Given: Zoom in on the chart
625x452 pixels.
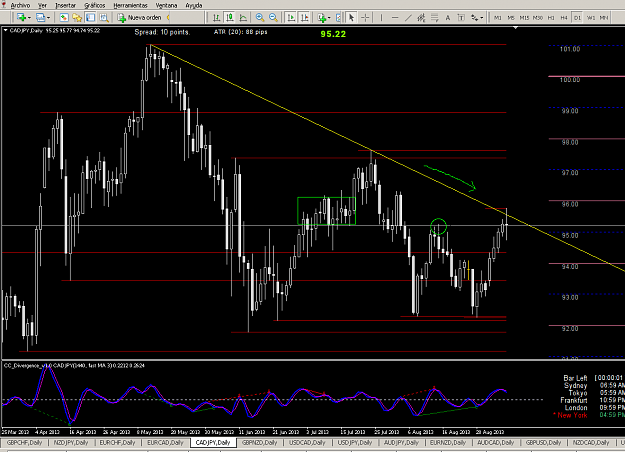Looking at the screenshot, I should [x=260, y=18].
